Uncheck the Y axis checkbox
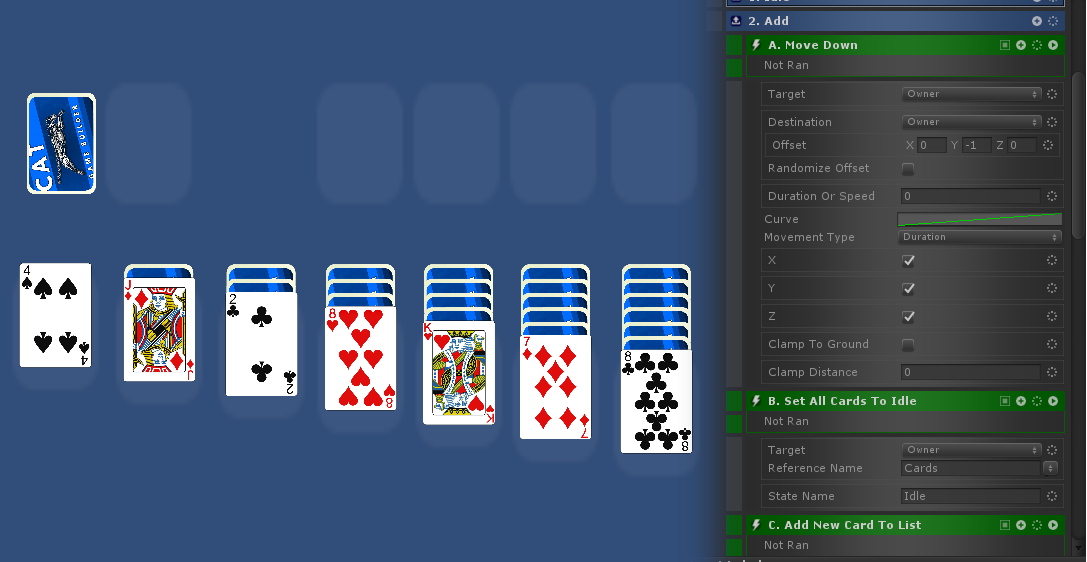 907,288
